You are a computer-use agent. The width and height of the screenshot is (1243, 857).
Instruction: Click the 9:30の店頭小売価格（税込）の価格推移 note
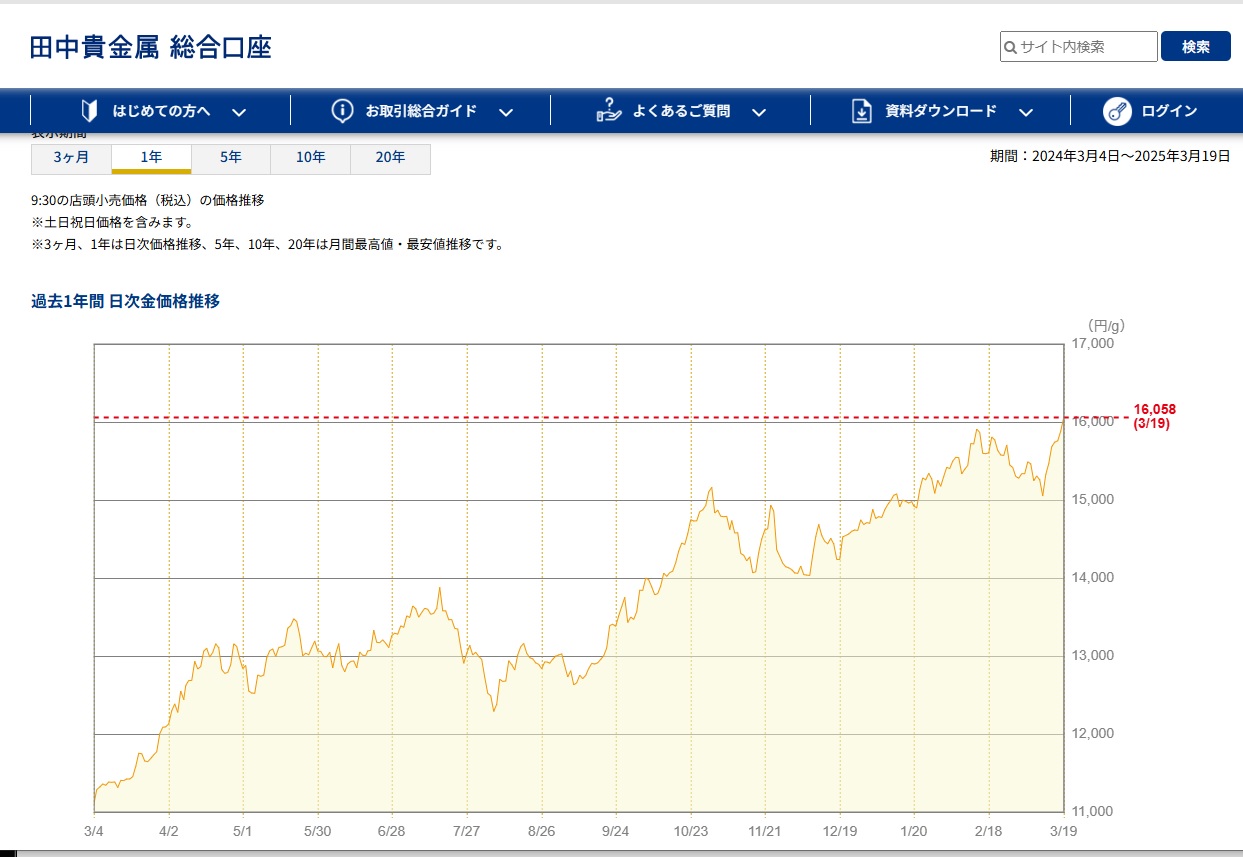click(x=148, y=200)
